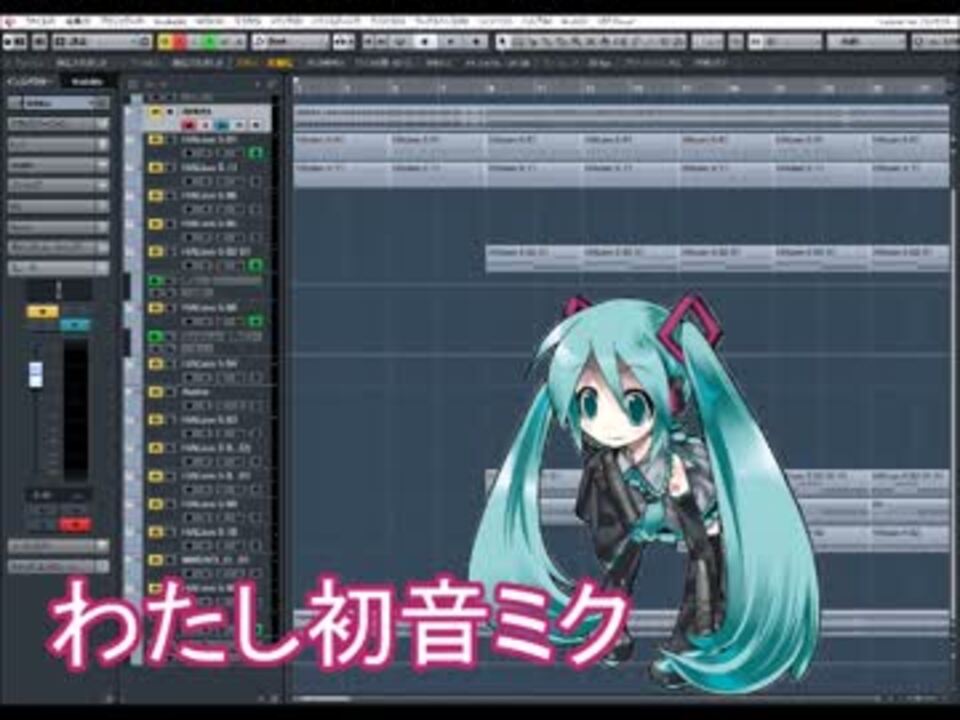This screenshot has width=960, height=720.
Task: Toggle the cycle loop button in toolbar transport
Action: click(400, 42)
